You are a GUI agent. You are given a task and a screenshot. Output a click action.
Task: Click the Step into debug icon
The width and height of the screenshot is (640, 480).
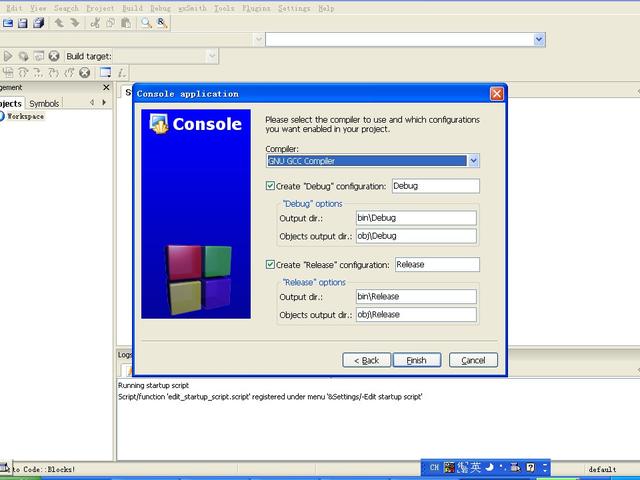click(x=38, y=73)
